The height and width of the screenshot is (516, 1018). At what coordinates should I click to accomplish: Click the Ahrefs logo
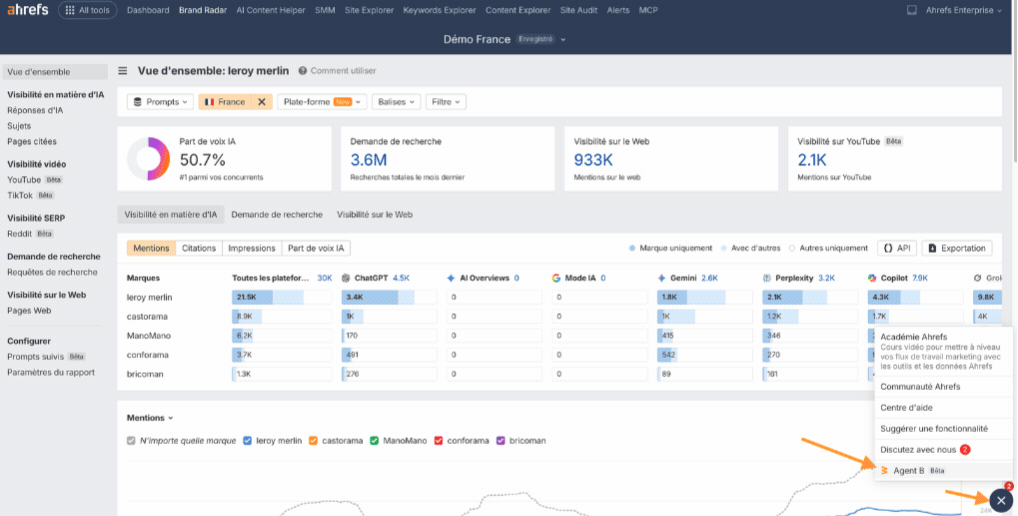tap(27, 10)
